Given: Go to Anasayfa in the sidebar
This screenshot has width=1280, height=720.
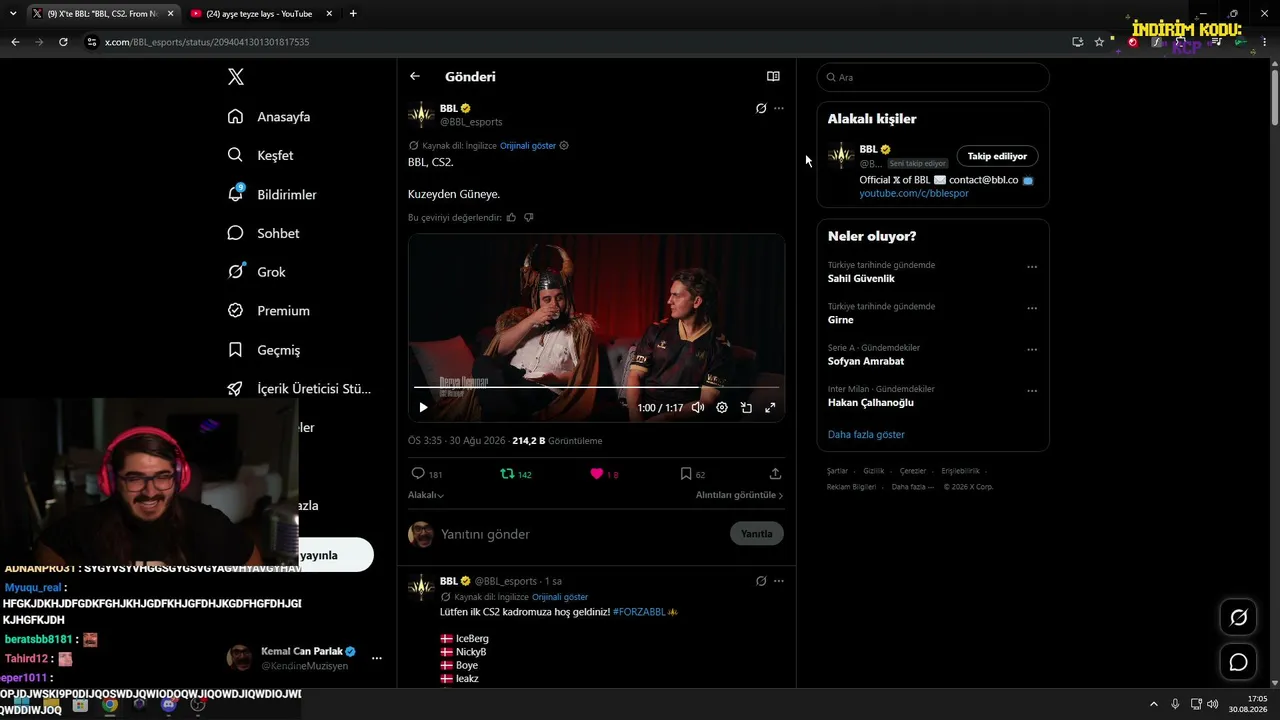Looking at the screenshot, I should tap(270, 117).
